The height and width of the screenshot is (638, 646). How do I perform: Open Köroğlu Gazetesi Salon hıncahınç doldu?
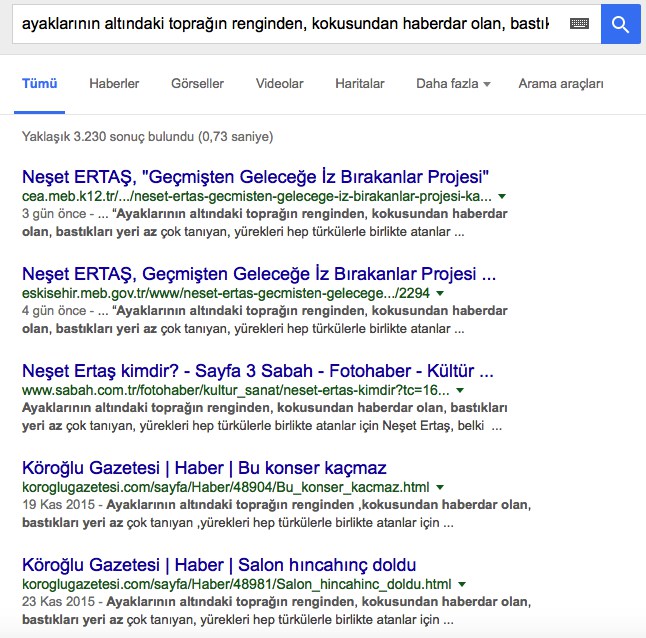click(x=219, y=565)
